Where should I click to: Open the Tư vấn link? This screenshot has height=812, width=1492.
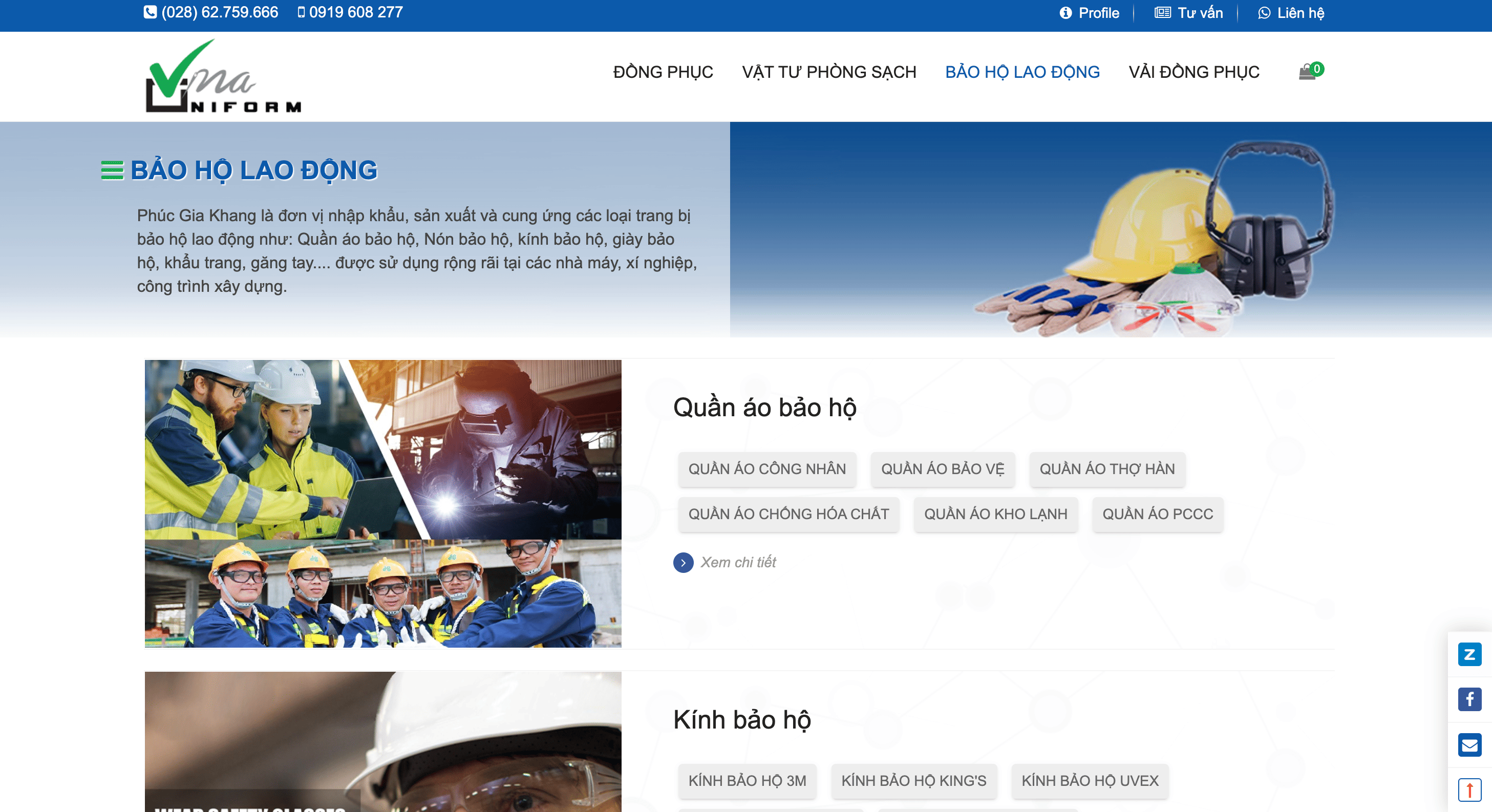pyautogui.click(x=1200, y=13)
